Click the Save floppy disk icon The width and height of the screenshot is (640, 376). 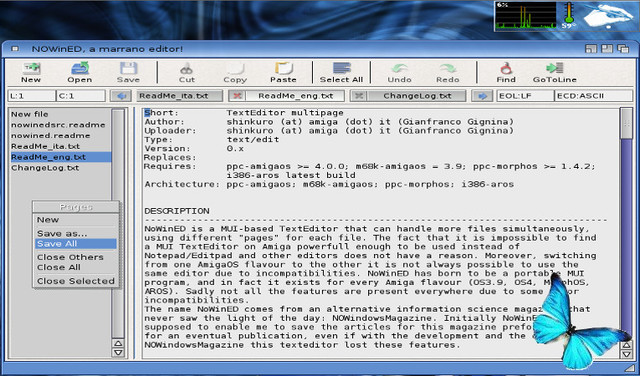(128, 72)
